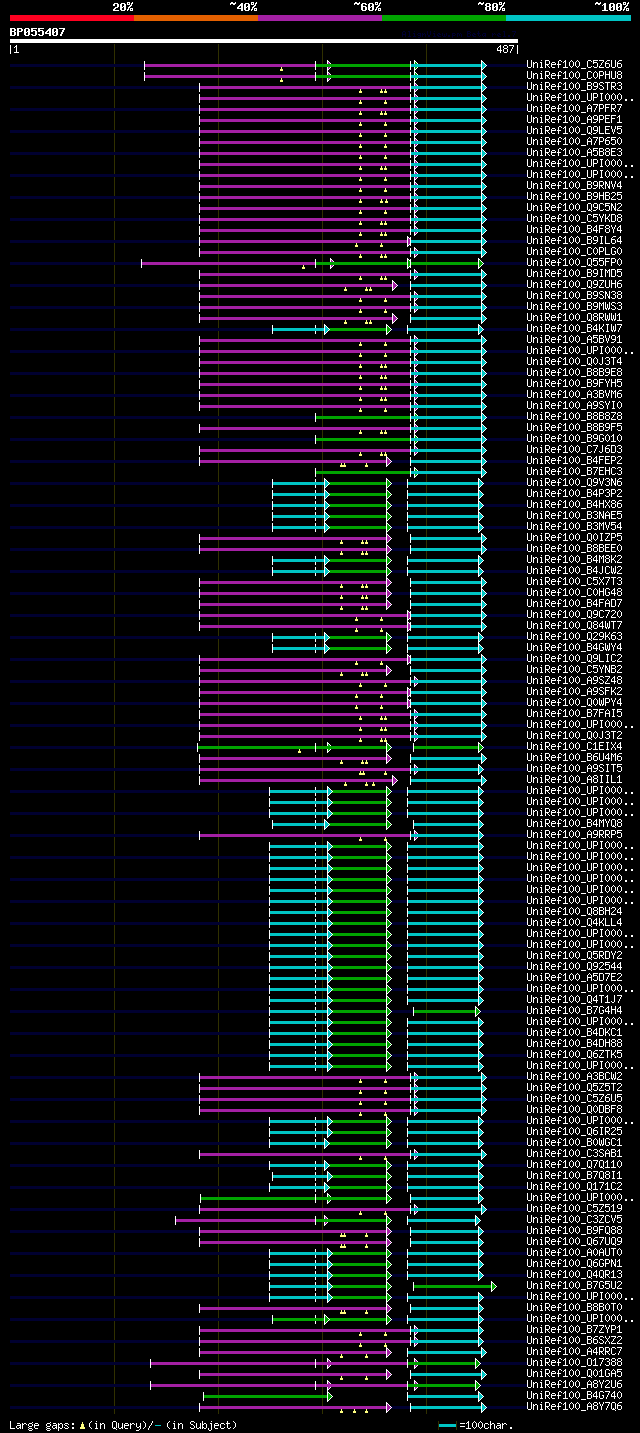Image resolution: width=640 pixels, height=1433 pixels.
Task: Click the white query sequence bar
Action: pyautogui.click(x=264, y=41)
